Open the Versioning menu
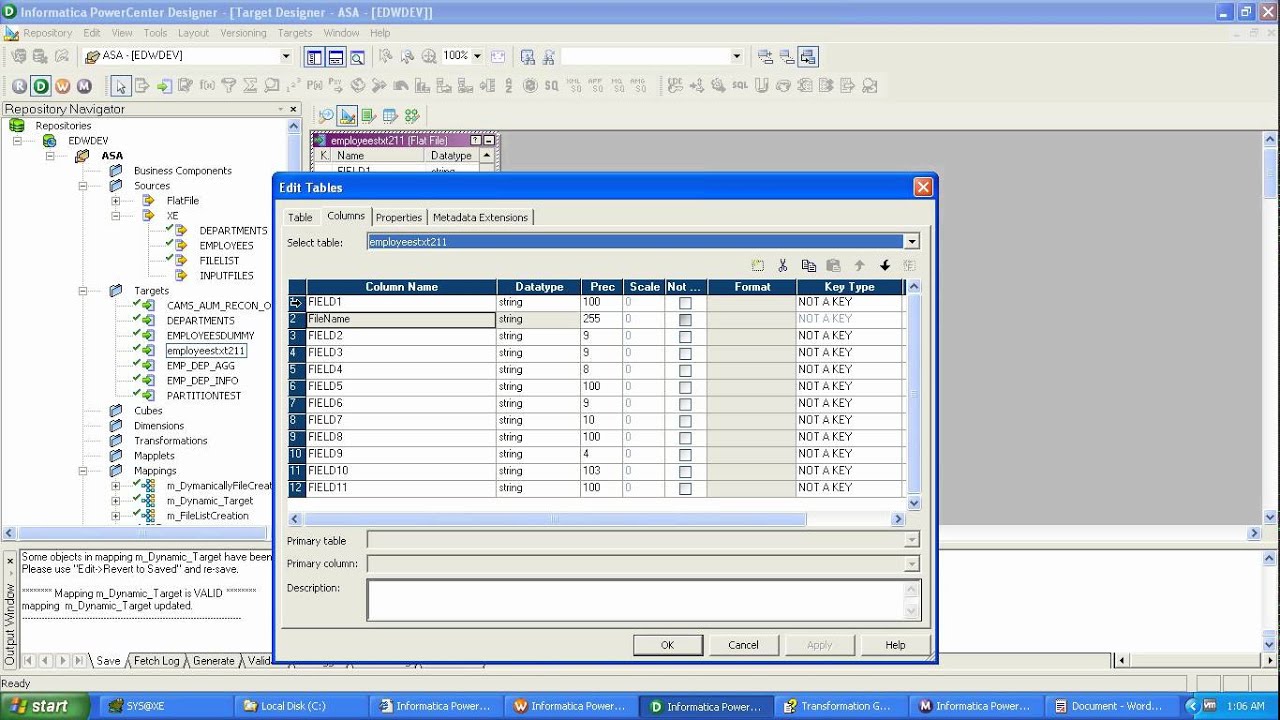 click(x=244, y=33)
